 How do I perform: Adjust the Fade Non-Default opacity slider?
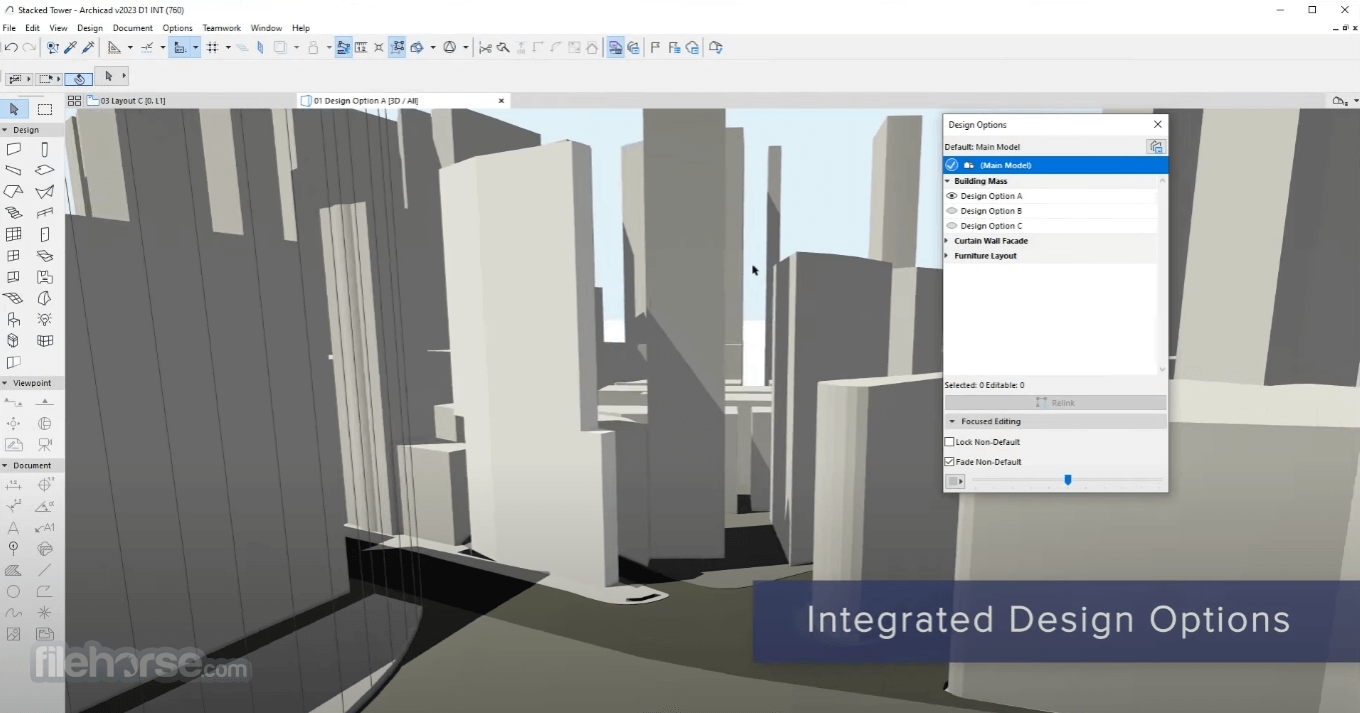pyautogui.click(x=1067, y=481)
